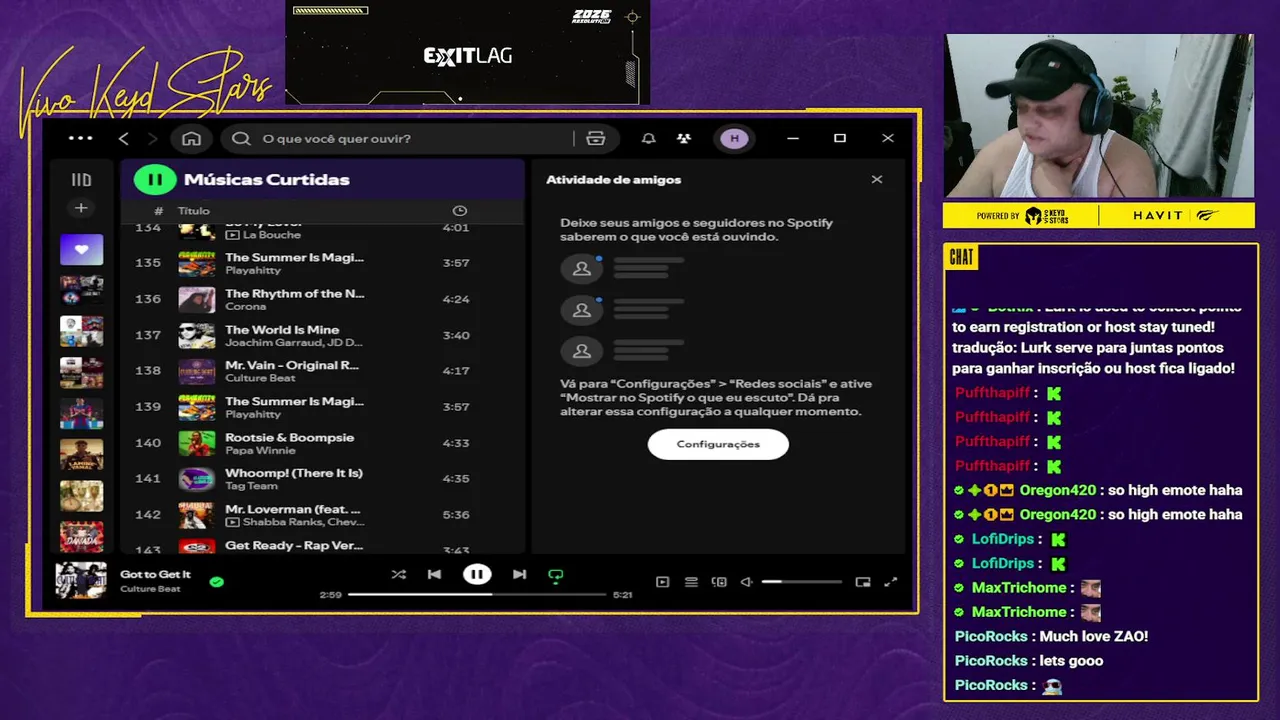Open artist 'Joachim Garraud, JD D...' link

click(294, 342)
